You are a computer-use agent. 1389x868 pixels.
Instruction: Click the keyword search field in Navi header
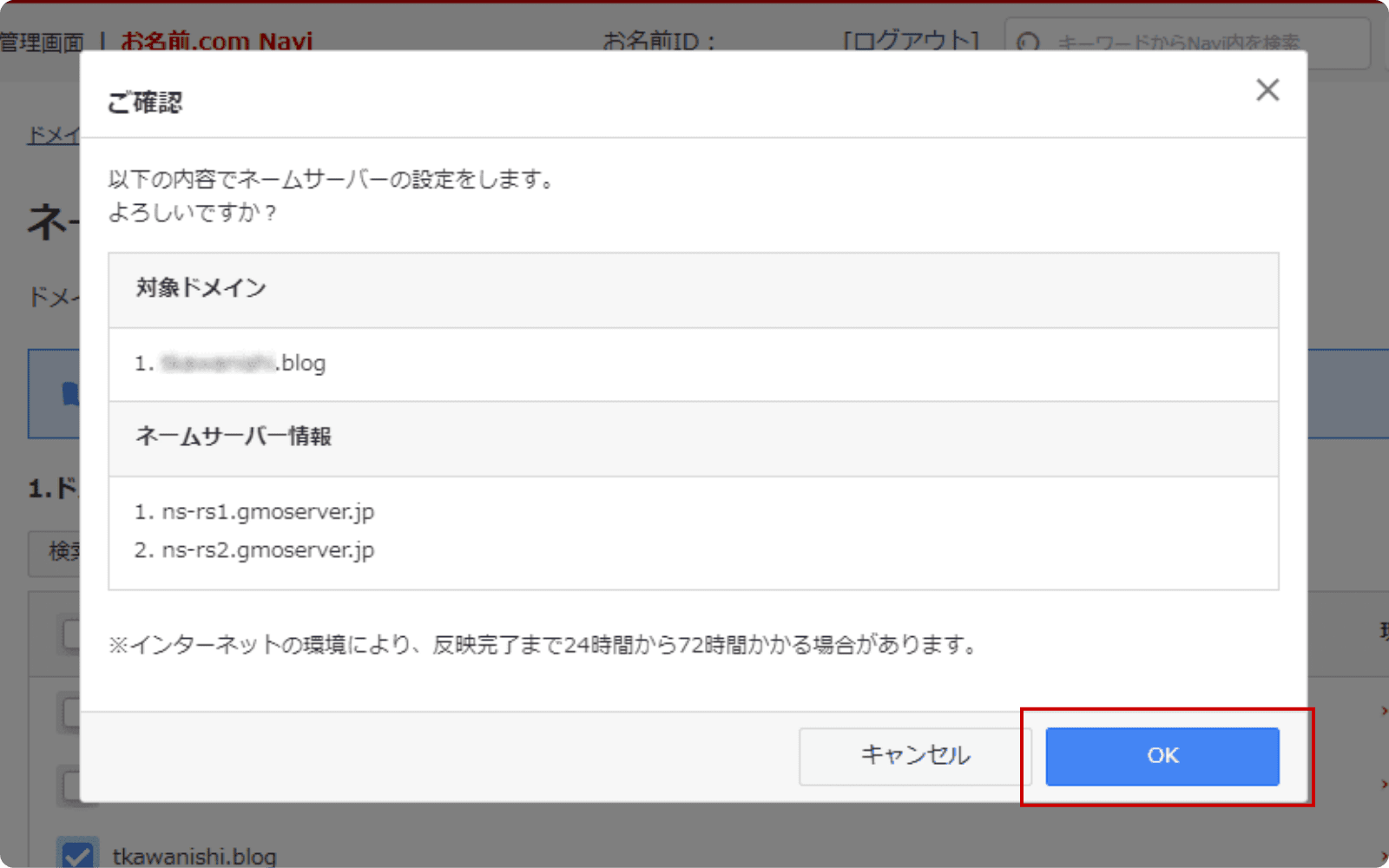pyautogui.click(x=1188, y=42)
